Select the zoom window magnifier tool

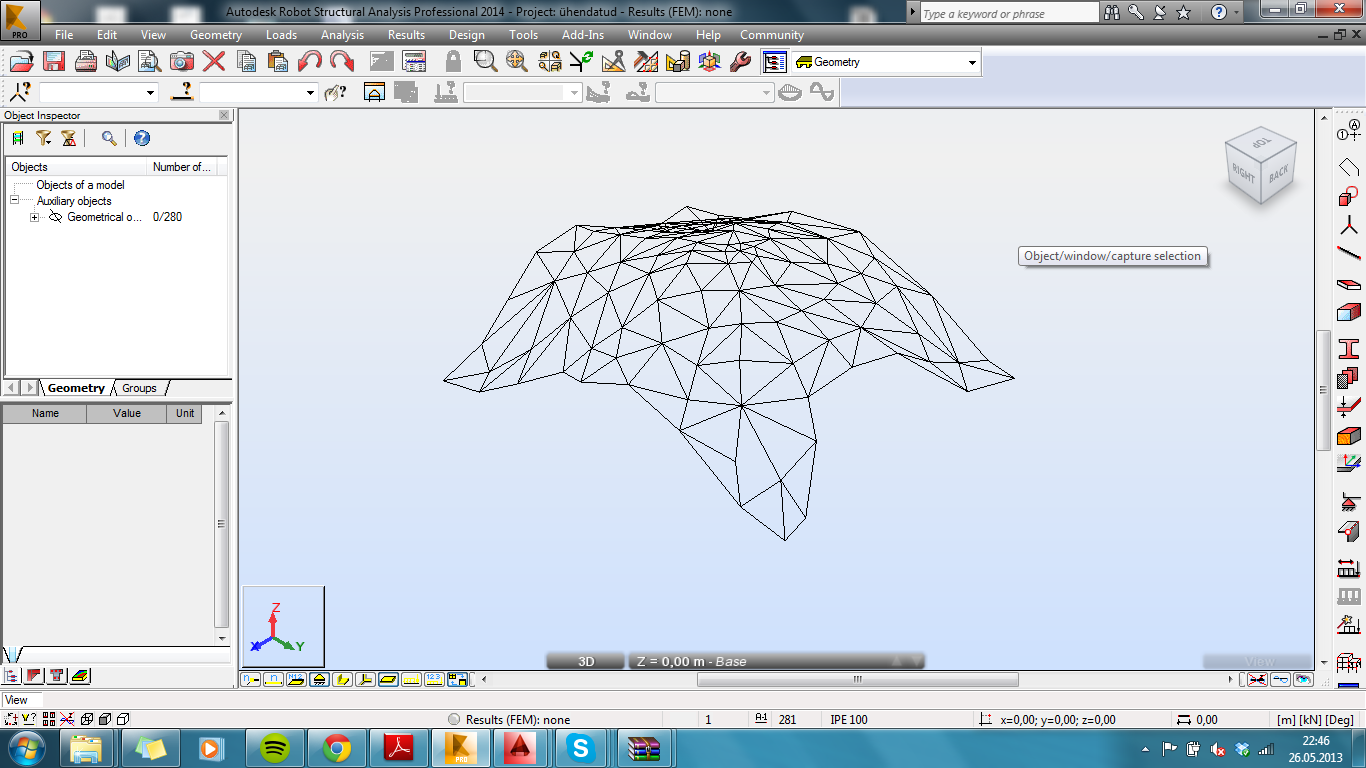click(485, 61)
